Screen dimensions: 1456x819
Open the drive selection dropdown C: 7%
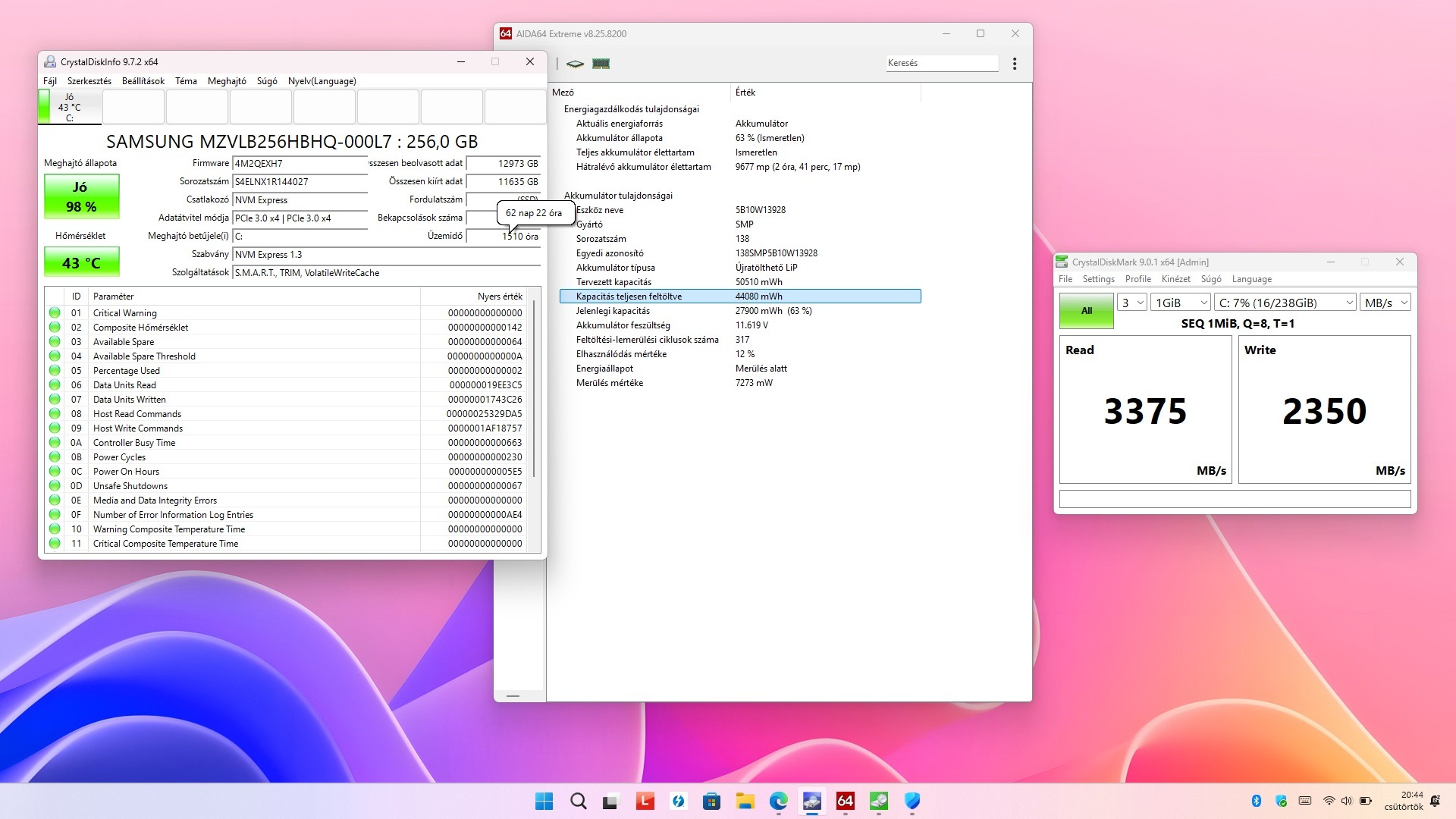click(x=1285, y=303)
